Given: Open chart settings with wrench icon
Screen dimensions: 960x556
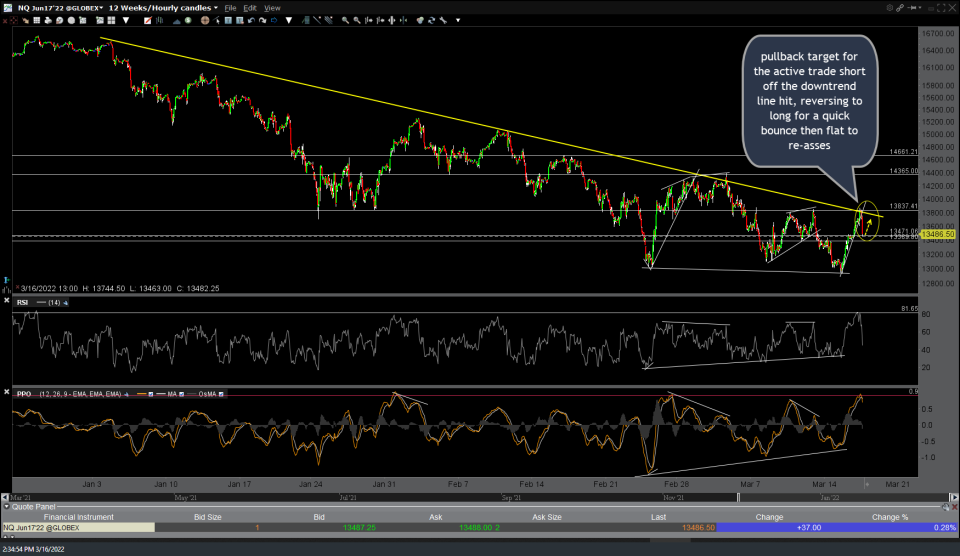Looking at the screenshot, I should [443, 20].
